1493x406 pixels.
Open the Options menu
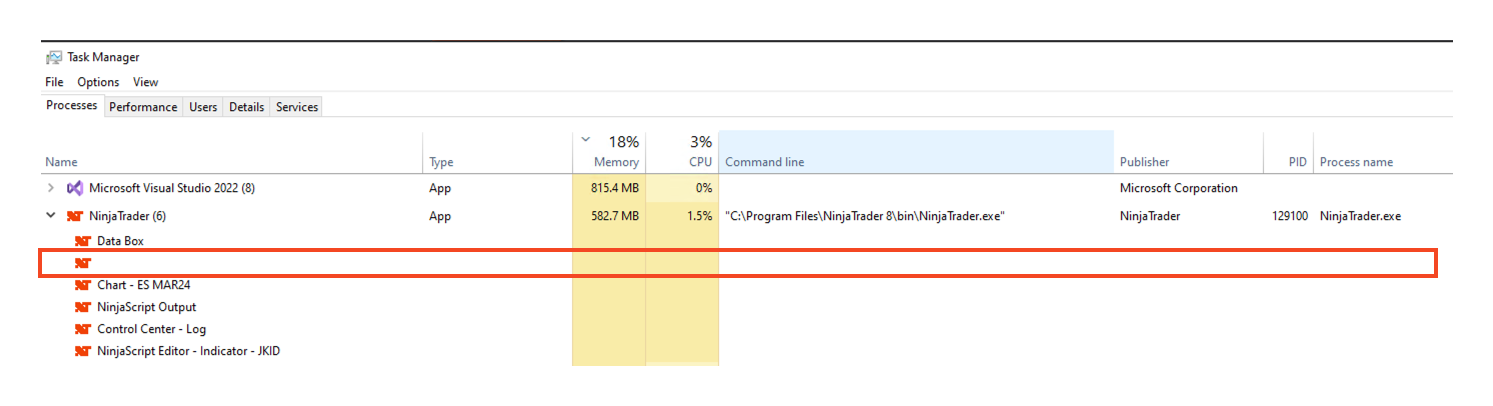(x=98, y=82)
